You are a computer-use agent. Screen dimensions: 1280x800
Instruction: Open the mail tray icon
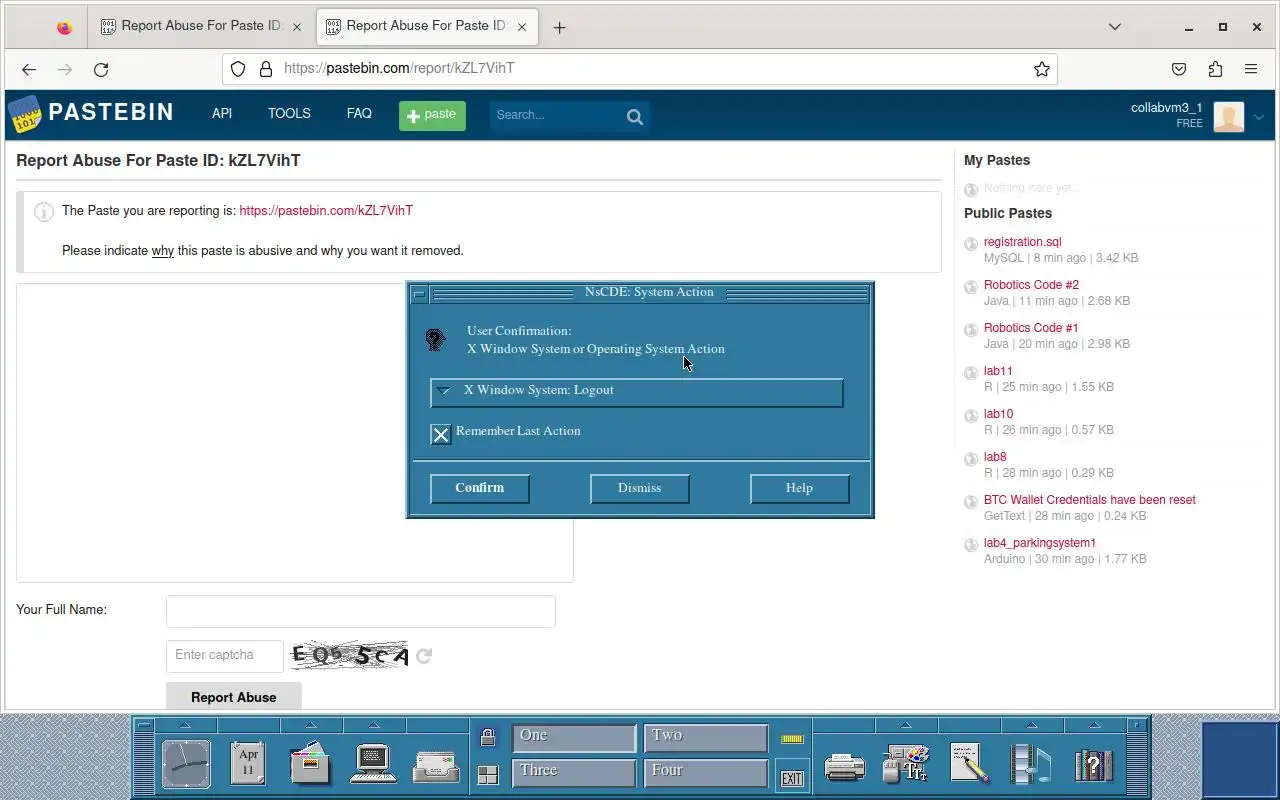(436, 767)
